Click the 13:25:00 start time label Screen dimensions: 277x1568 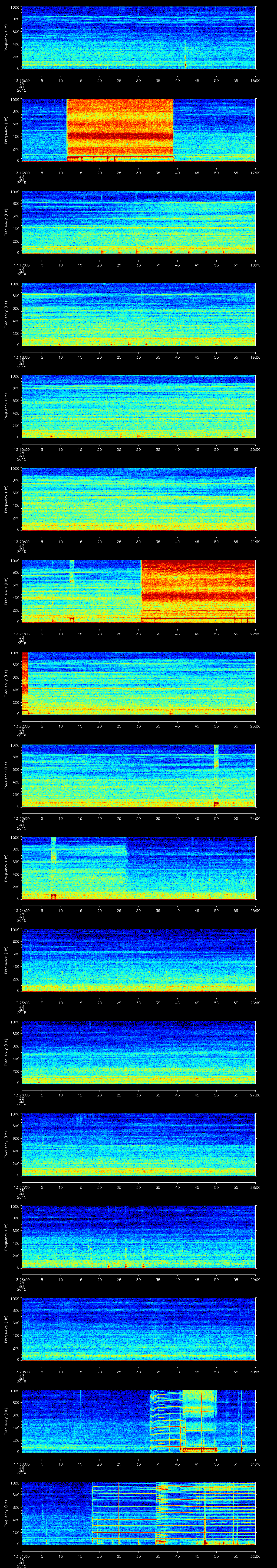[x=21, y=1004]
